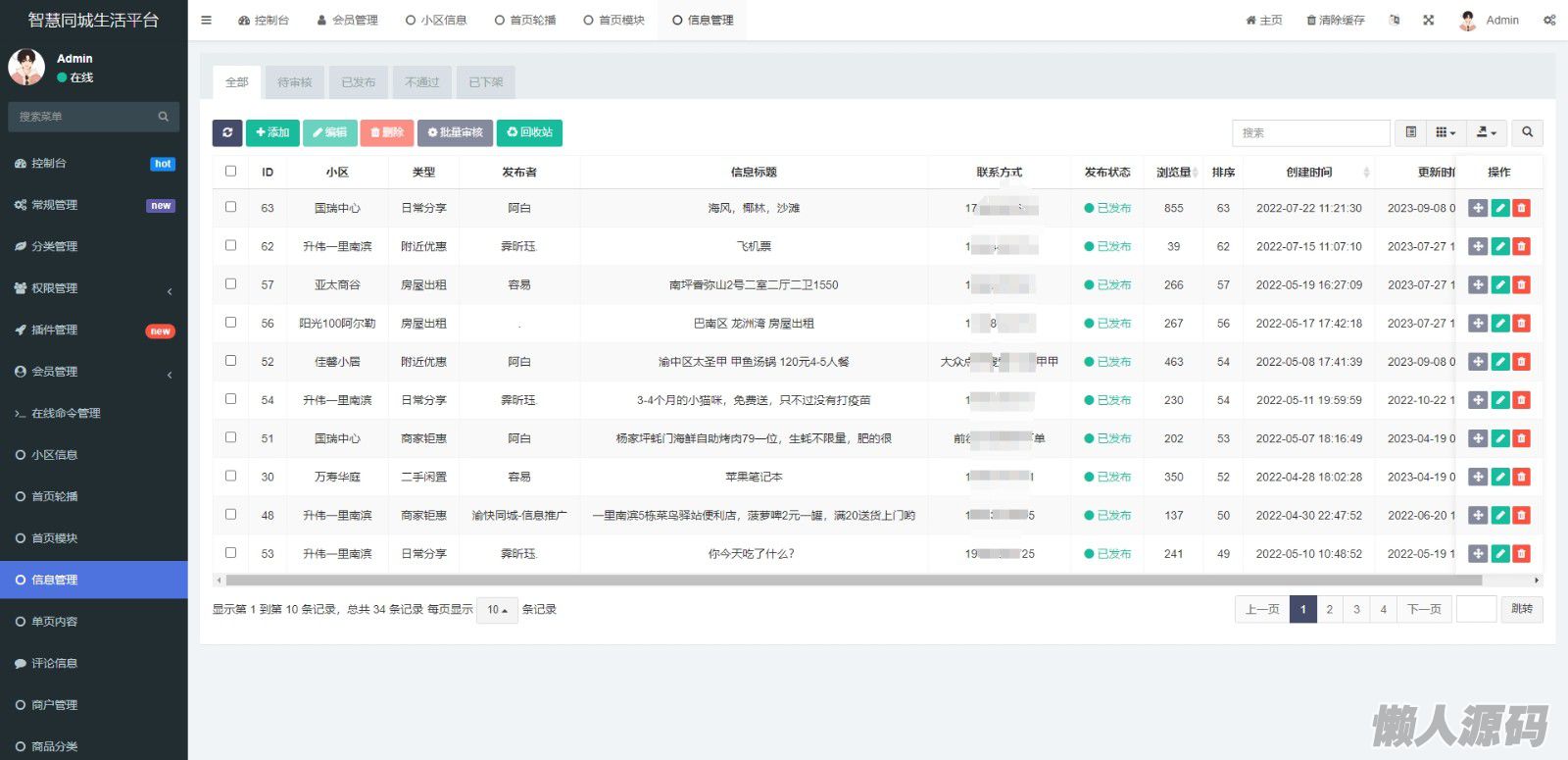The width and height of the screenshot is (1568, 760).
Task: Go to page 2 in pagination
Action: (1329, 609)
